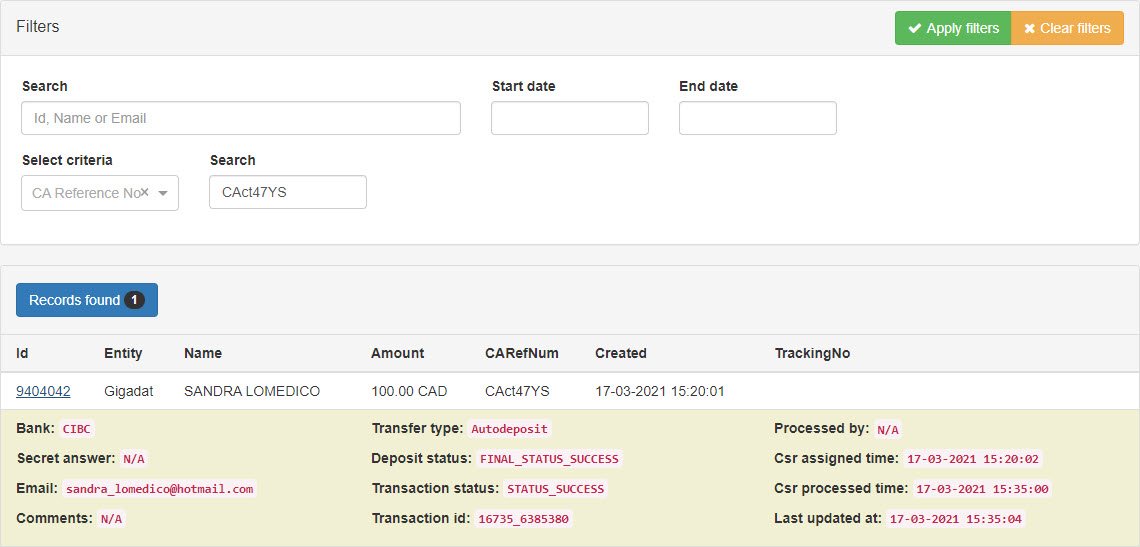Clear the CA Reference No criteria selection
The height and width of the screenshot is (547, 1140).
[x=145, y=192]
